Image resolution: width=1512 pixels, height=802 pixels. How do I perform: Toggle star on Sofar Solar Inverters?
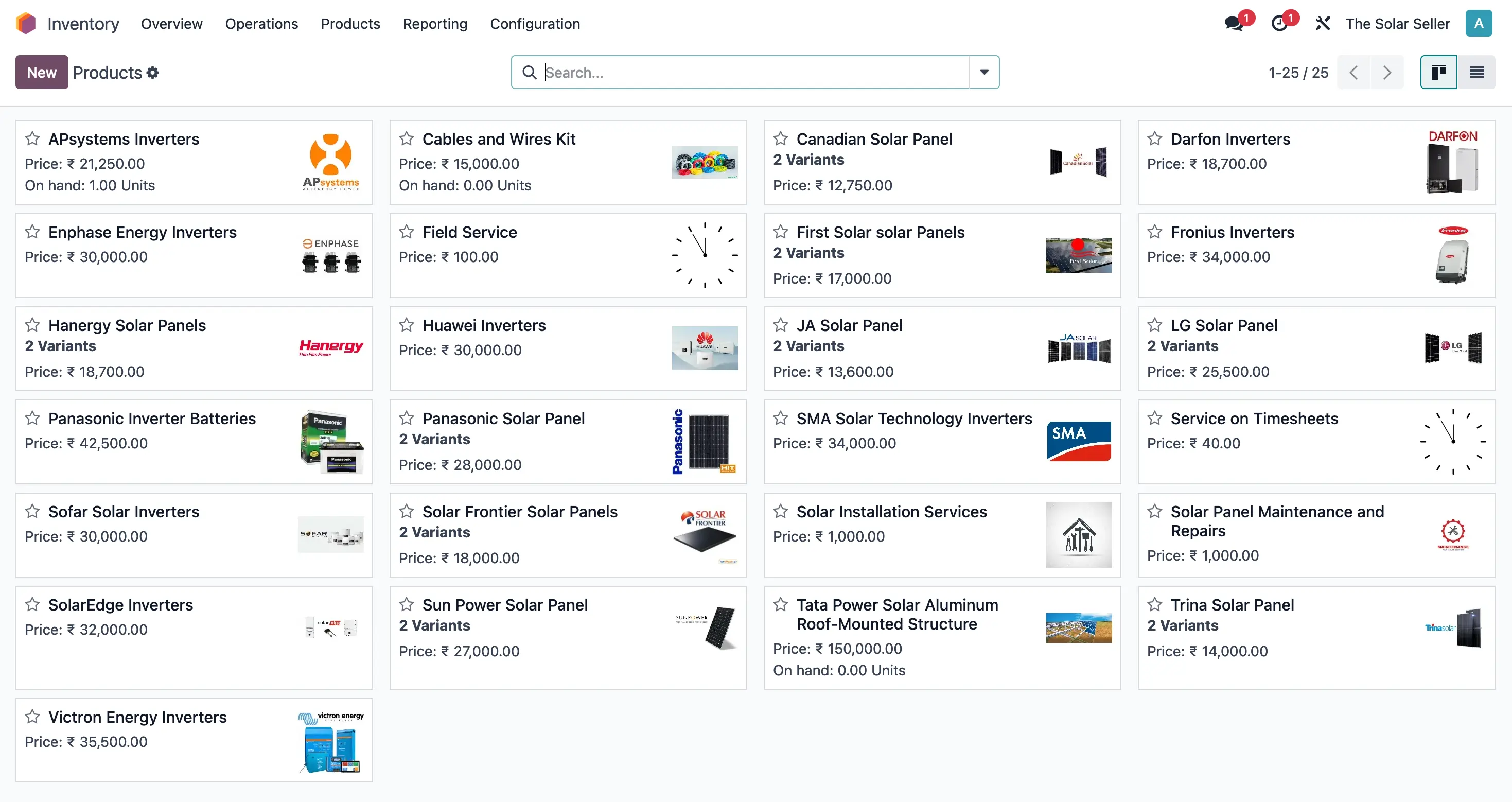[x=32, y=511]
